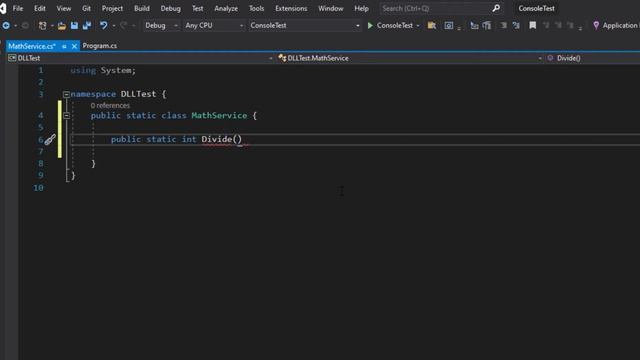The image size is (640, 360).
Task: Click the search magnifier icon
Action: pos(496,8)
